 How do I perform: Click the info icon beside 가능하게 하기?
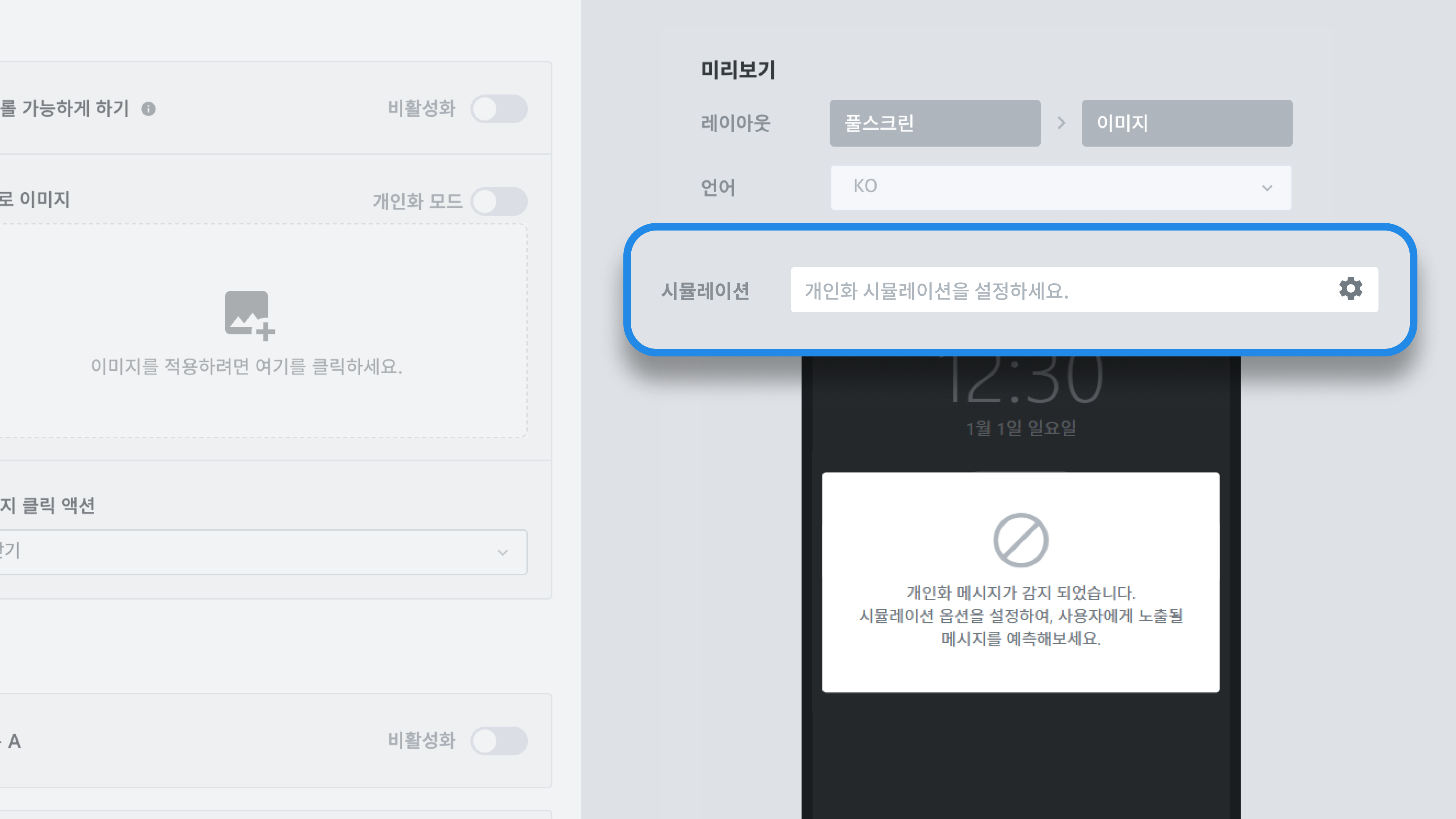(149, 108)
